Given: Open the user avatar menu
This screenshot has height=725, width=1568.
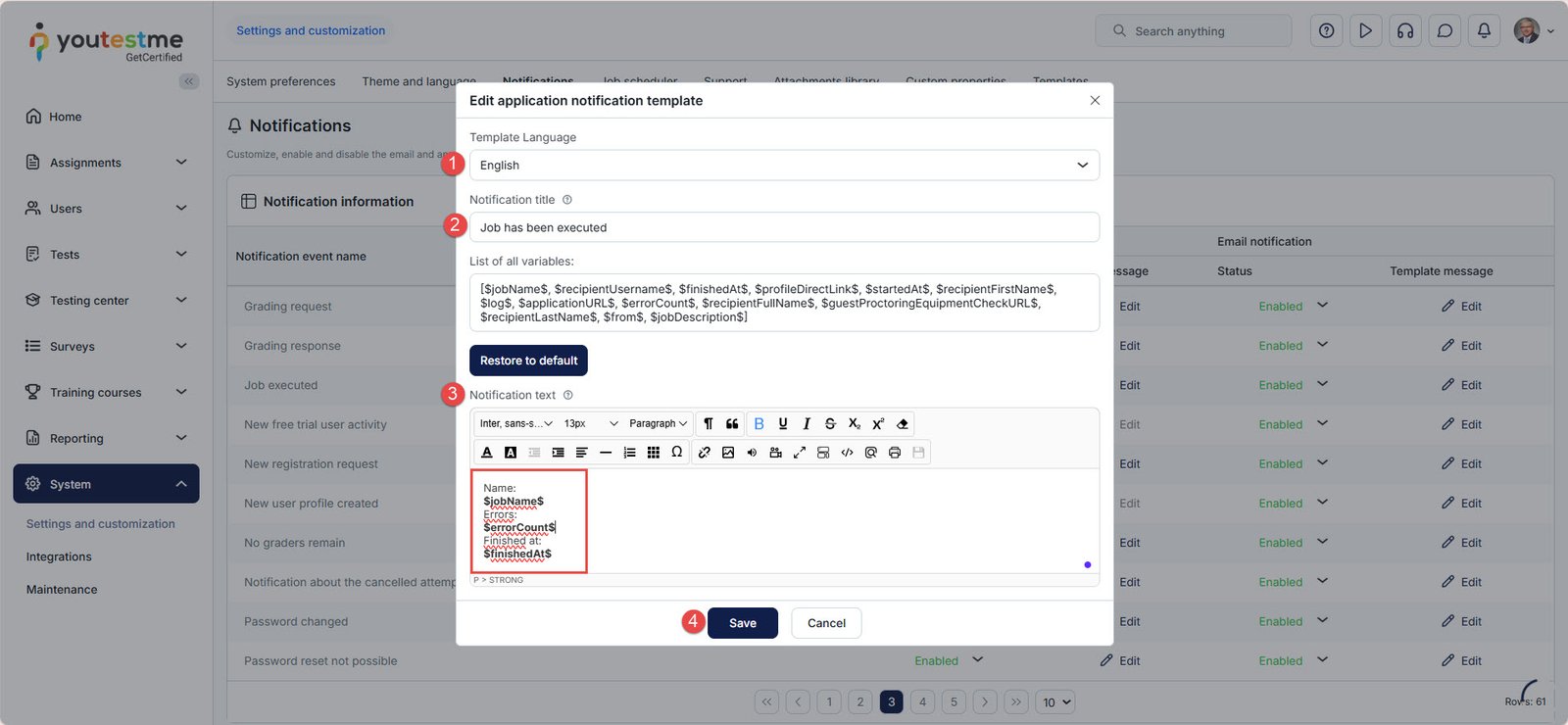Looking at the screenshot, I should click(1534, 31).
